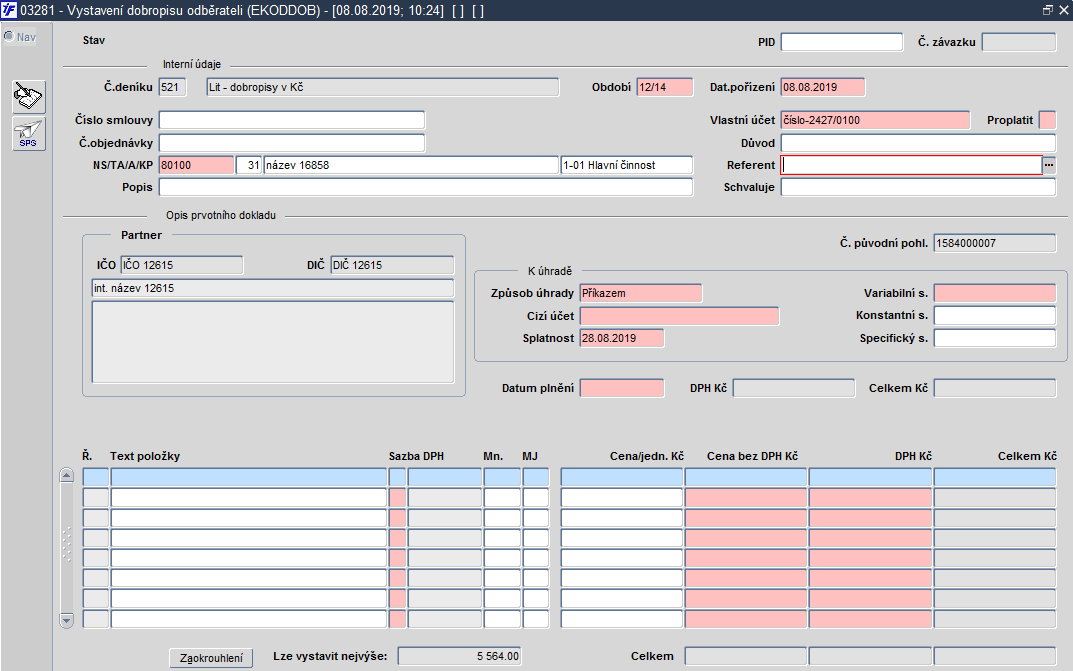The image size is (1073, 671).
Task: Click first Sazba DPH pink cell in second row
Action: tap(397, 497)
